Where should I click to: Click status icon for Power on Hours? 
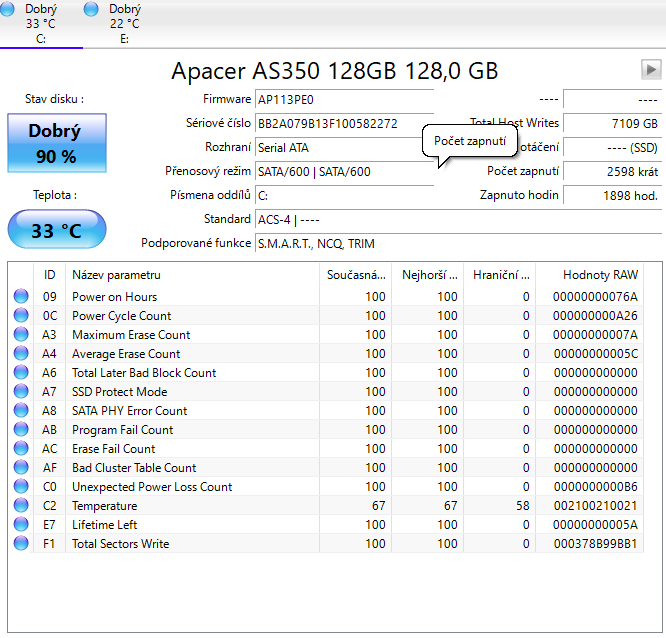(x=21, y=297)
